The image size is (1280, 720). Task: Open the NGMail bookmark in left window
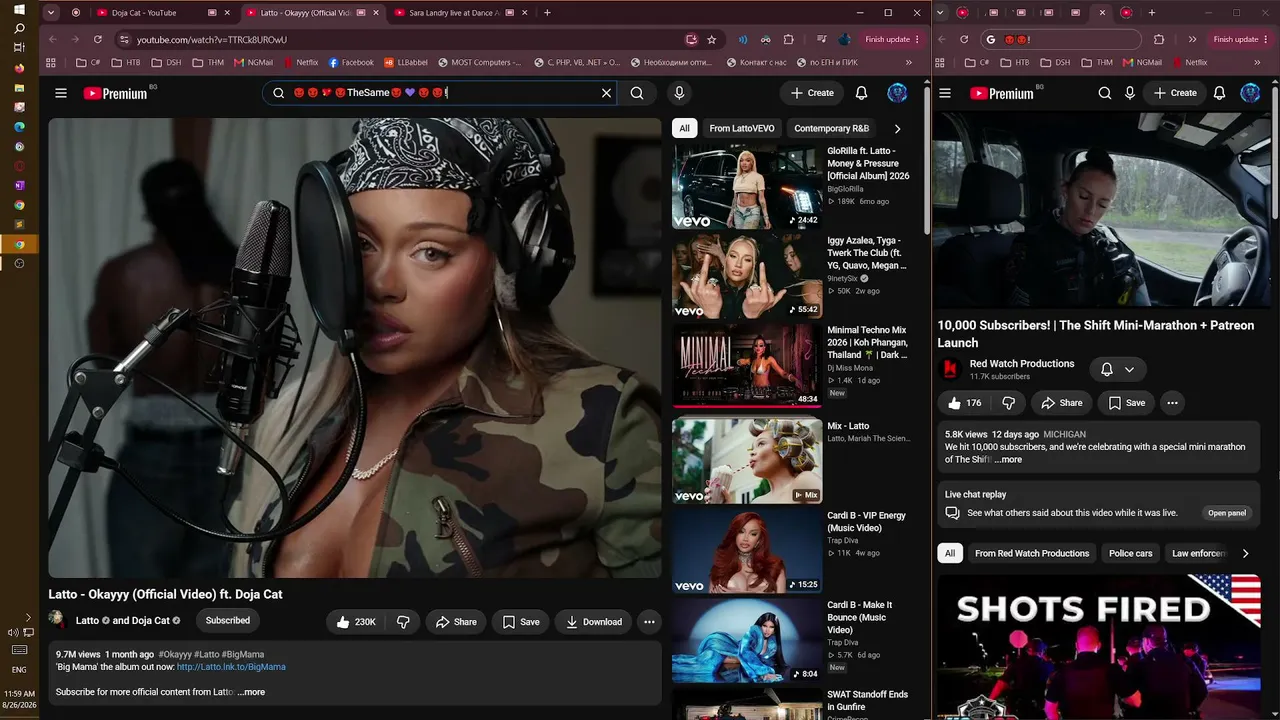coord(254,62)
